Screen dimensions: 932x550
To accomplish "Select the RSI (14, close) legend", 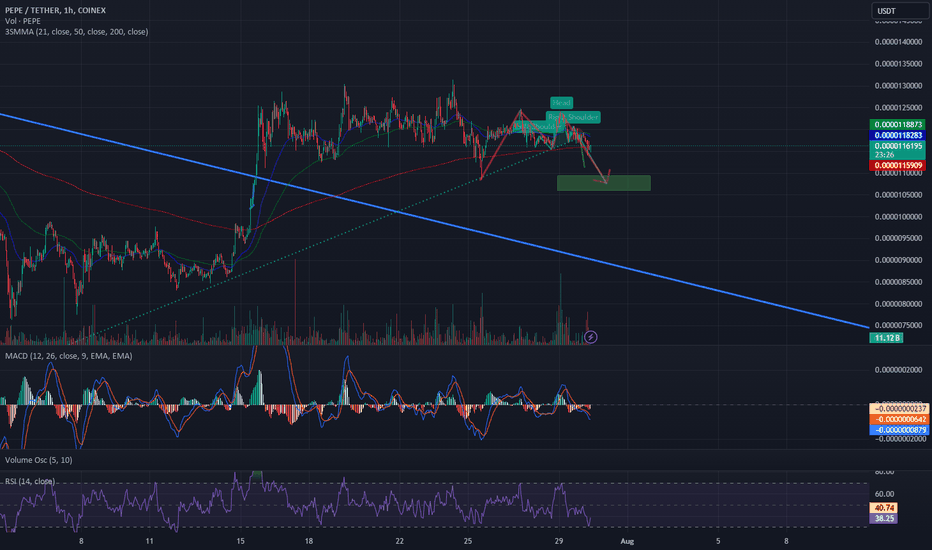I will [30, 481].
